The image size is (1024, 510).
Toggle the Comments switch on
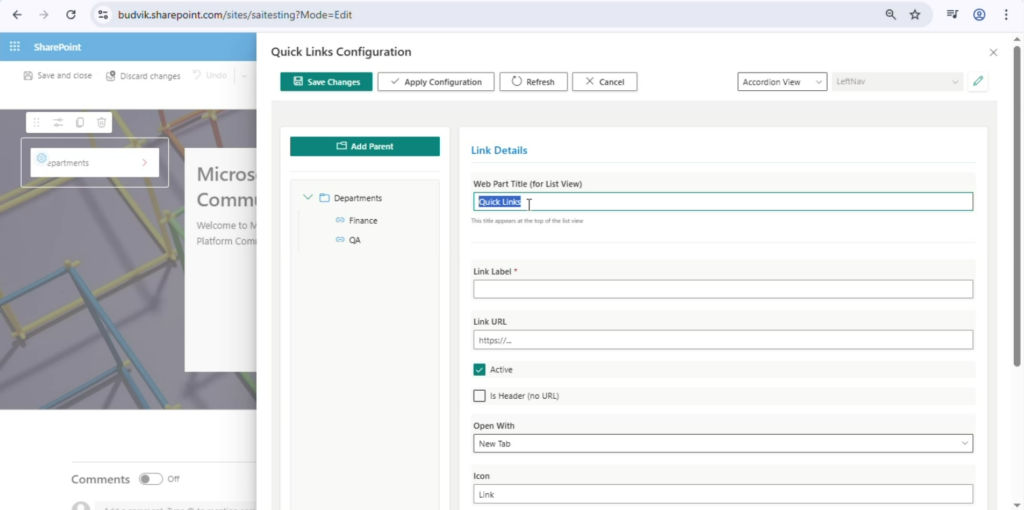pyautogui.click(x=150, y=479)
